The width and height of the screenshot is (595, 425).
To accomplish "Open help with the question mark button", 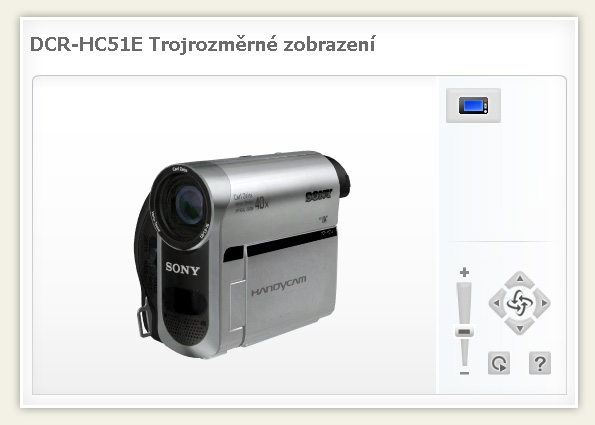I will [x=540, y=363].
